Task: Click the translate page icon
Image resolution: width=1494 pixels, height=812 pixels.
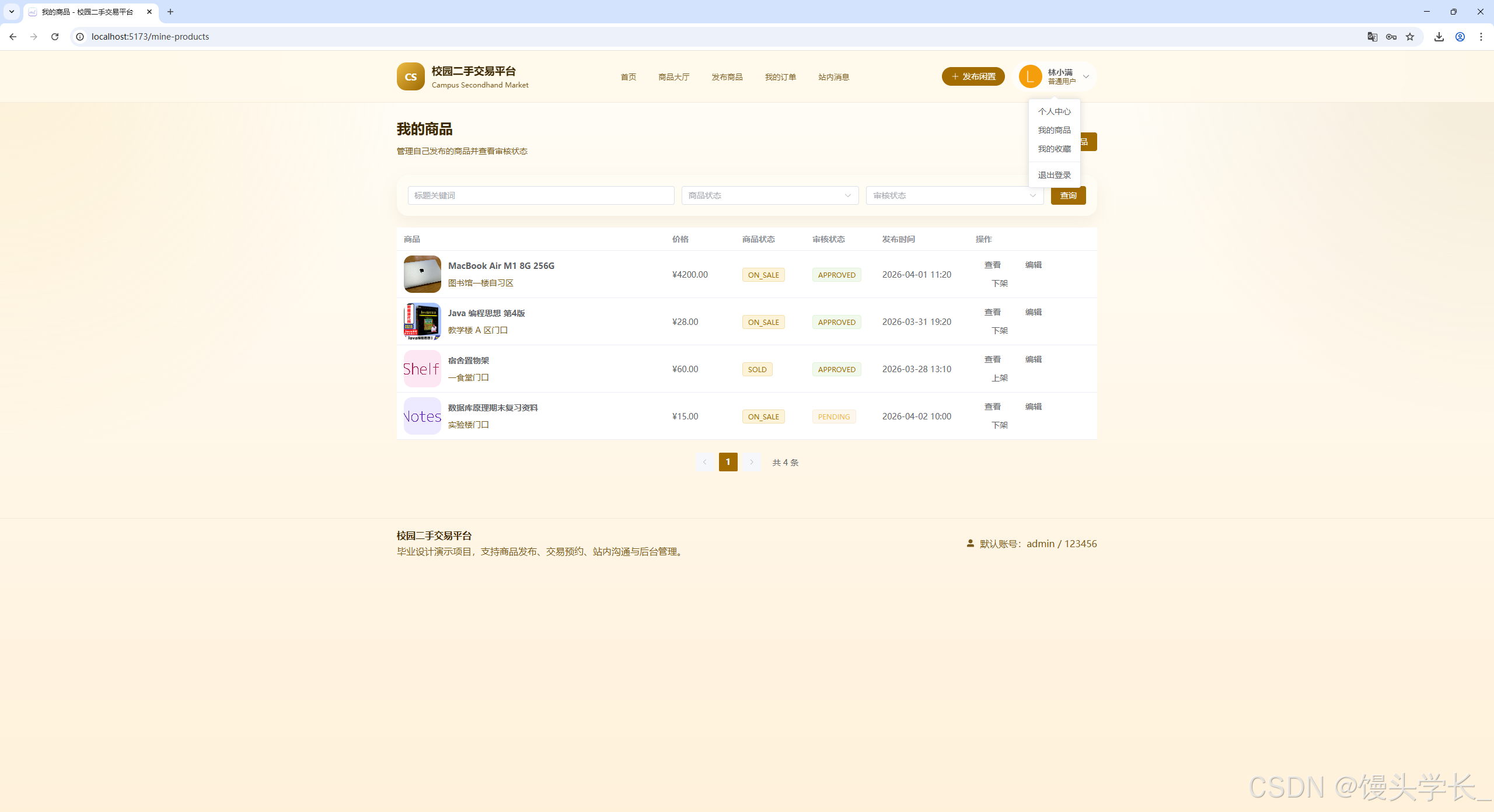Action: click(x=1372, y=37)
